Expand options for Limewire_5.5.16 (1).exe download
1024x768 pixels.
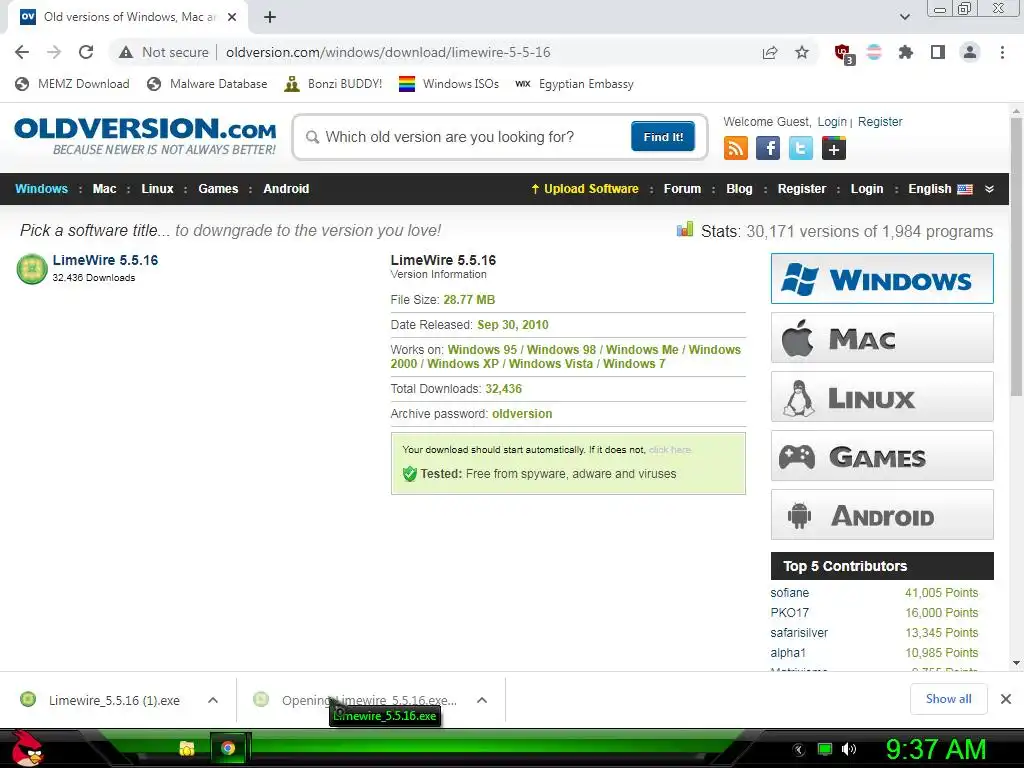pyautogui.click(x=212, y=700)
